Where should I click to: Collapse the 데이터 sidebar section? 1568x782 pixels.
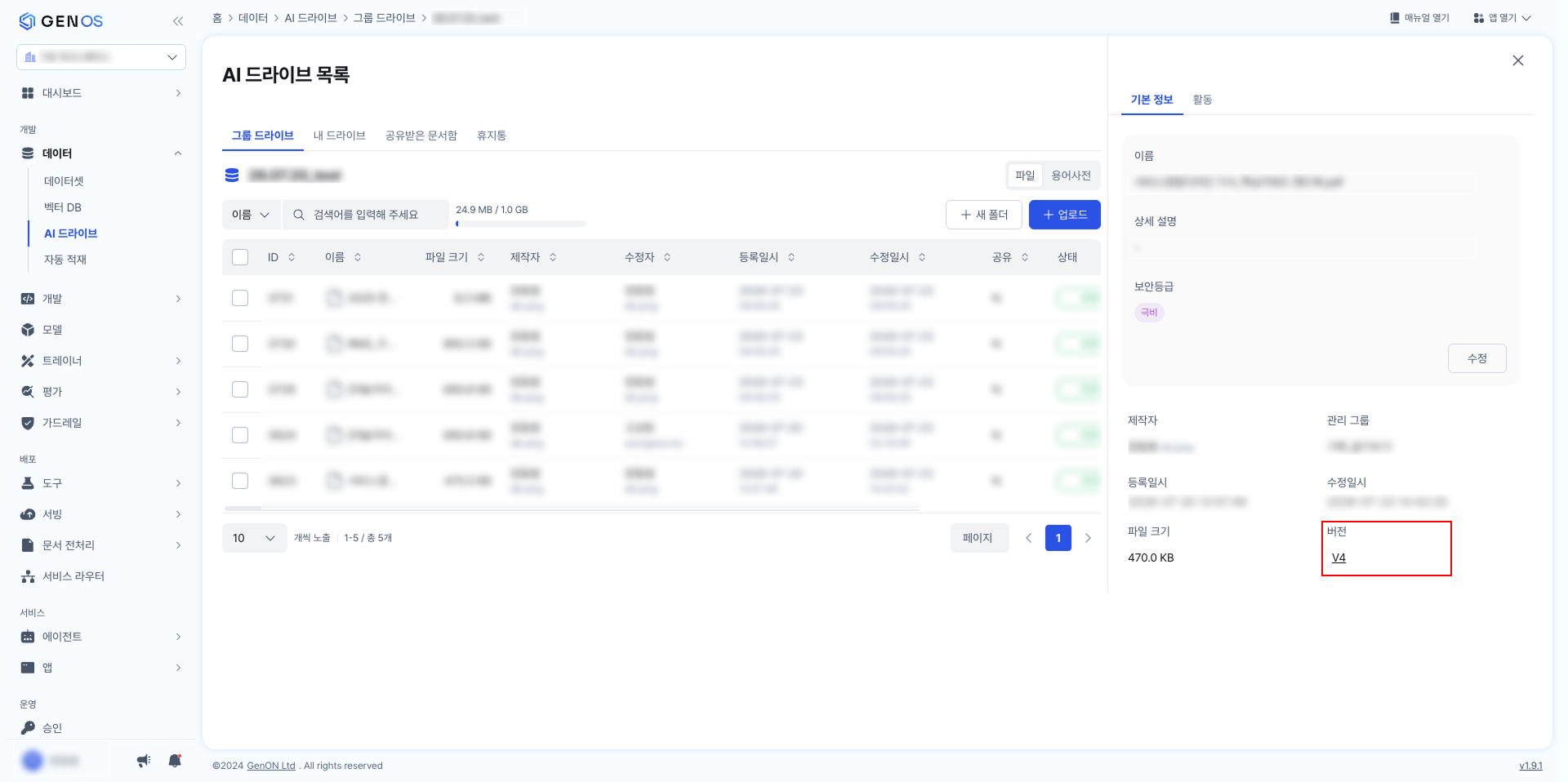tap(178, 153)
